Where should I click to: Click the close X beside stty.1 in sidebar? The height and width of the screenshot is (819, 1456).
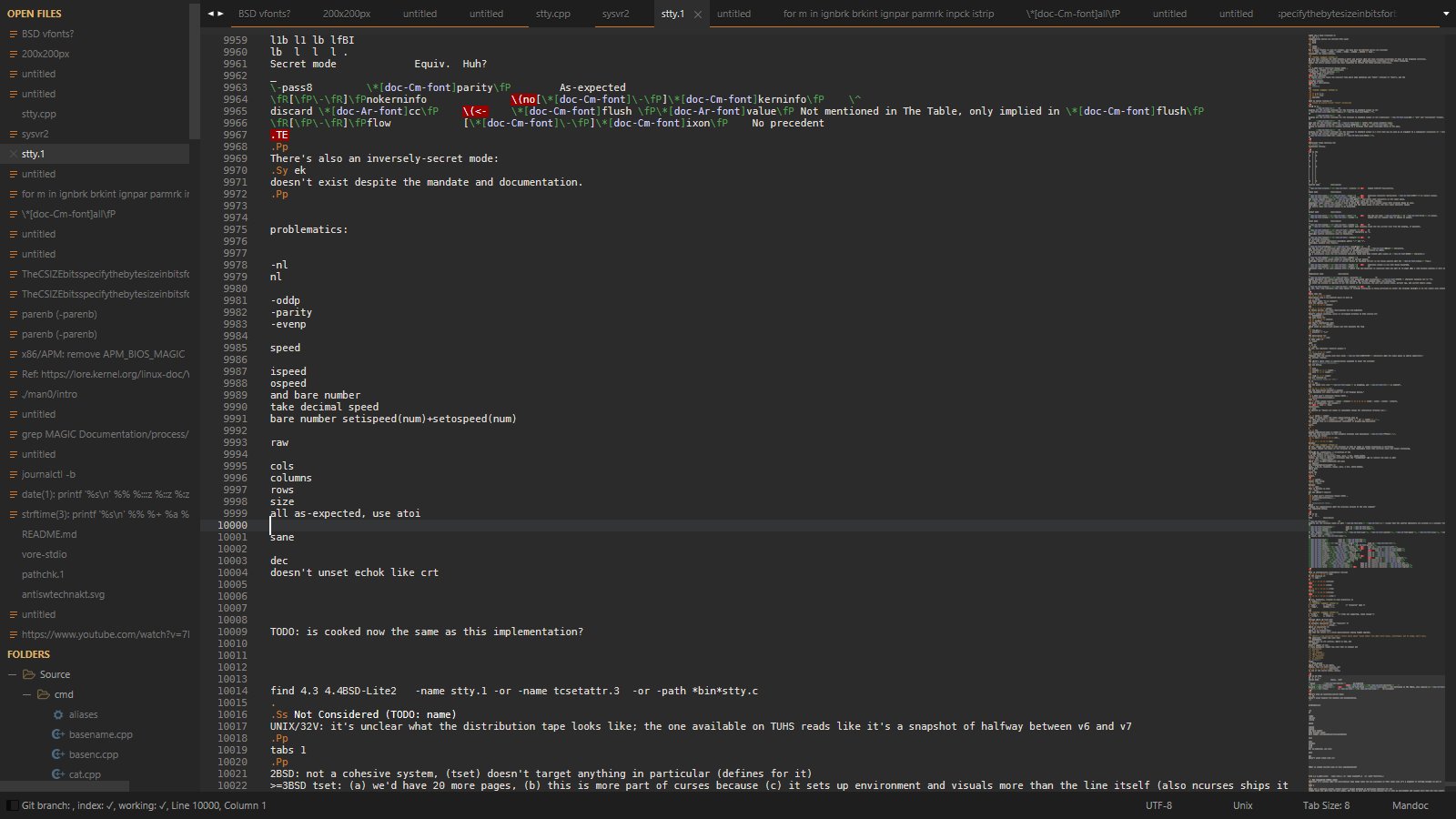click(13, 154)
